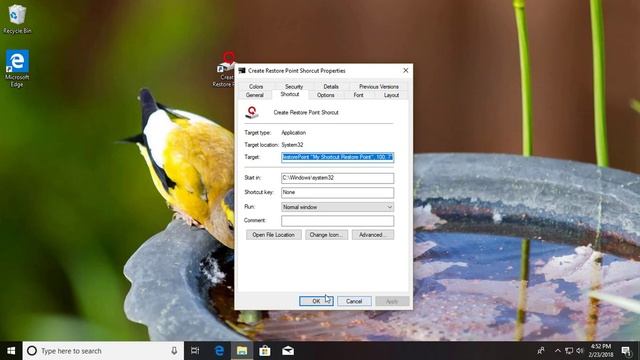The image size is (640, 360).
Task: Switch to the Details tab
Action: (x=331, y=87)
